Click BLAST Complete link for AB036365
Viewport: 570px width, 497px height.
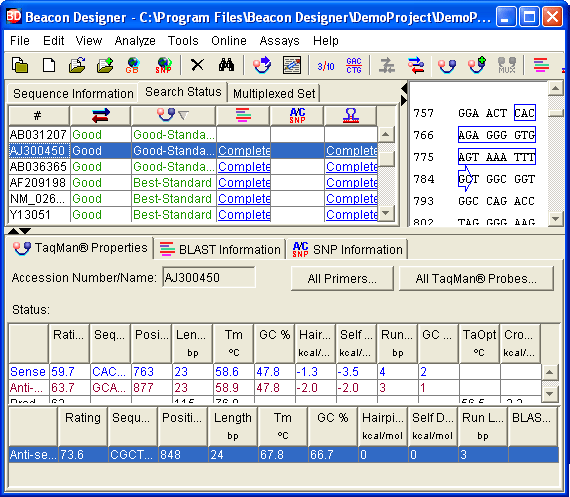[244, 167]
